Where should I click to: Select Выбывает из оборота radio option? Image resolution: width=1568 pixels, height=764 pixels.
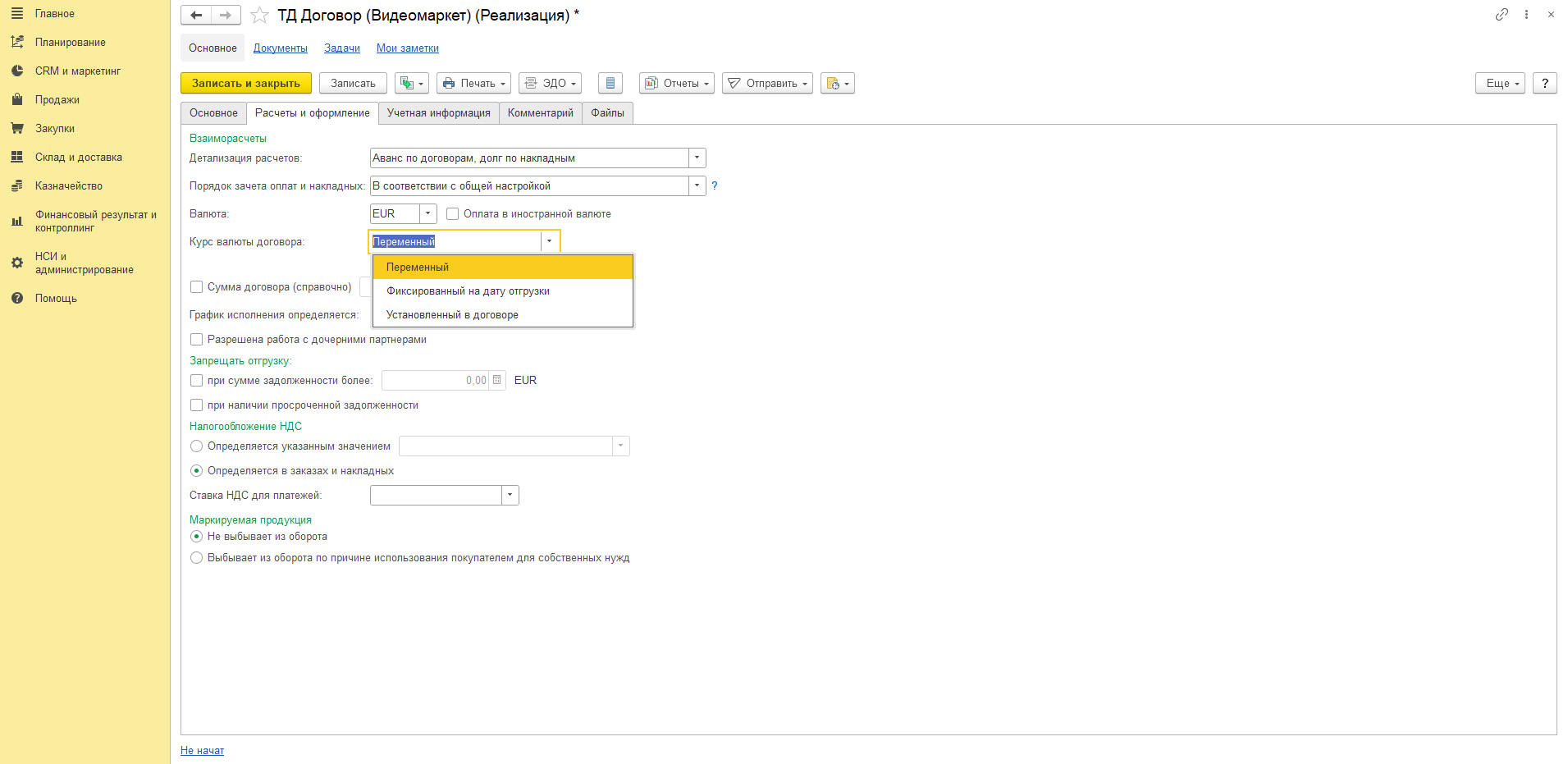tap(197, 558)
